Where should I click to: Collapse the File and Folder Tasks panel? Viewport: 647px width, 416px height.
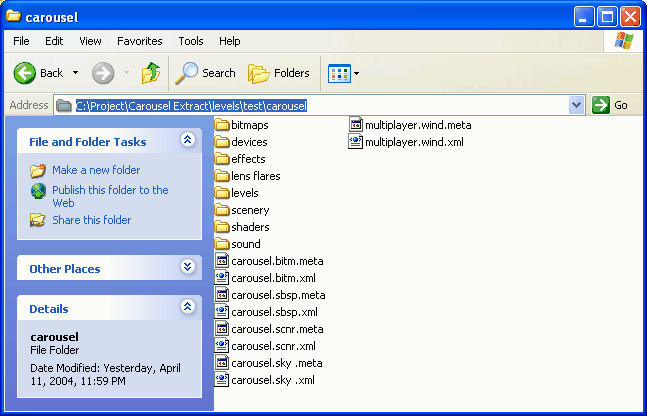pos(186,141)
